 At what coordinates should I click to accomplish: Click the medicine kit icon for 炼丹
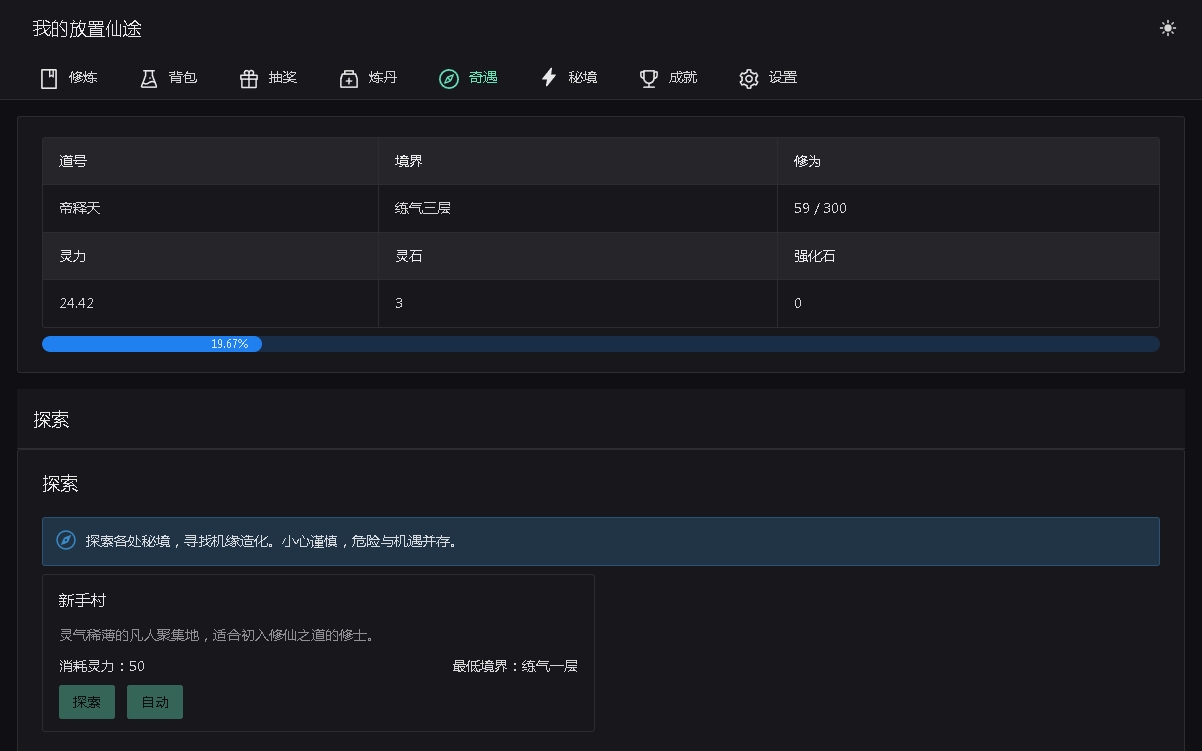click(x=349, y=78)
